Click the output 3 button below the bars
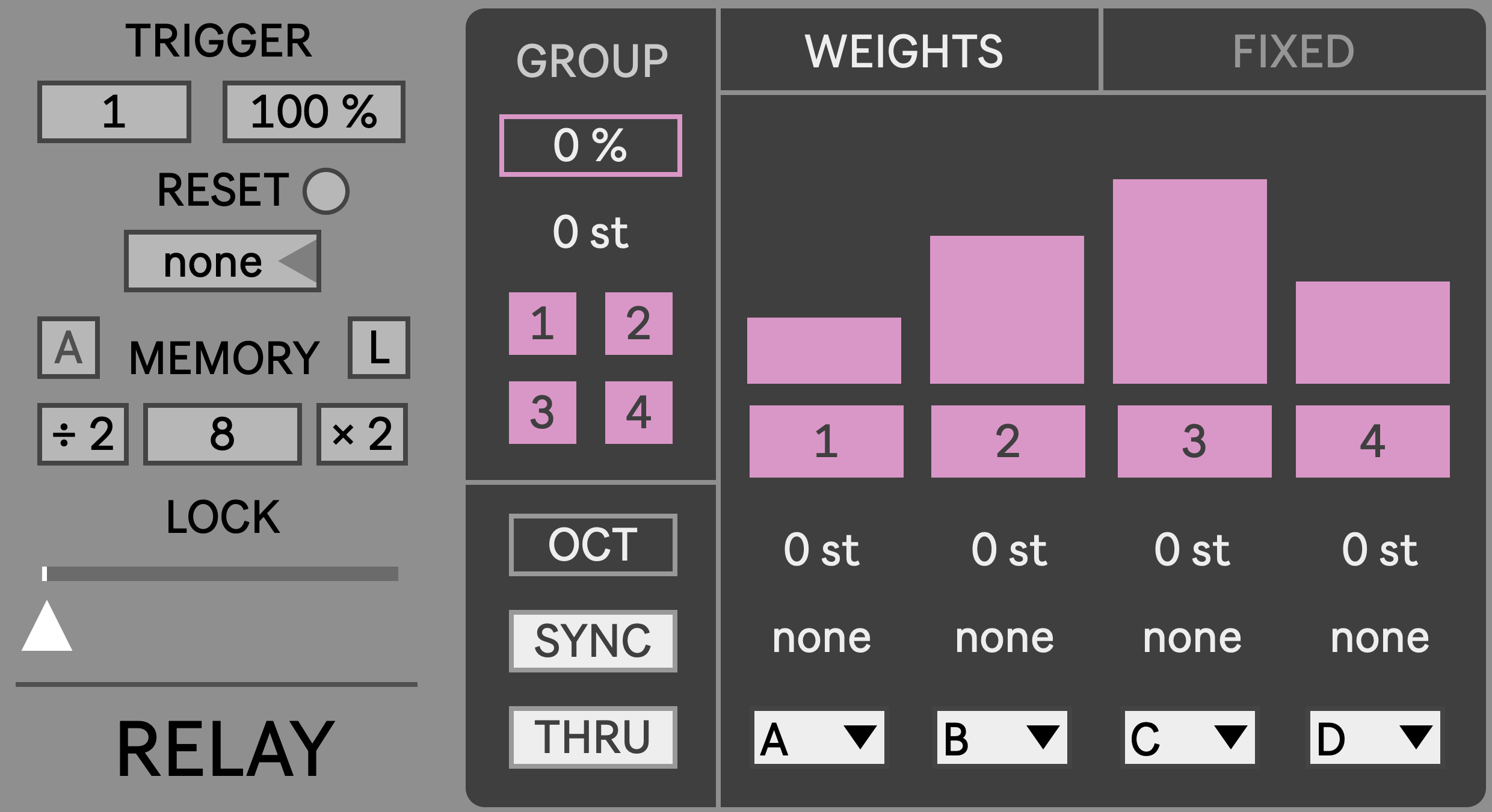The width and height of the screenshot is (1492, 812). (1195, 441)
